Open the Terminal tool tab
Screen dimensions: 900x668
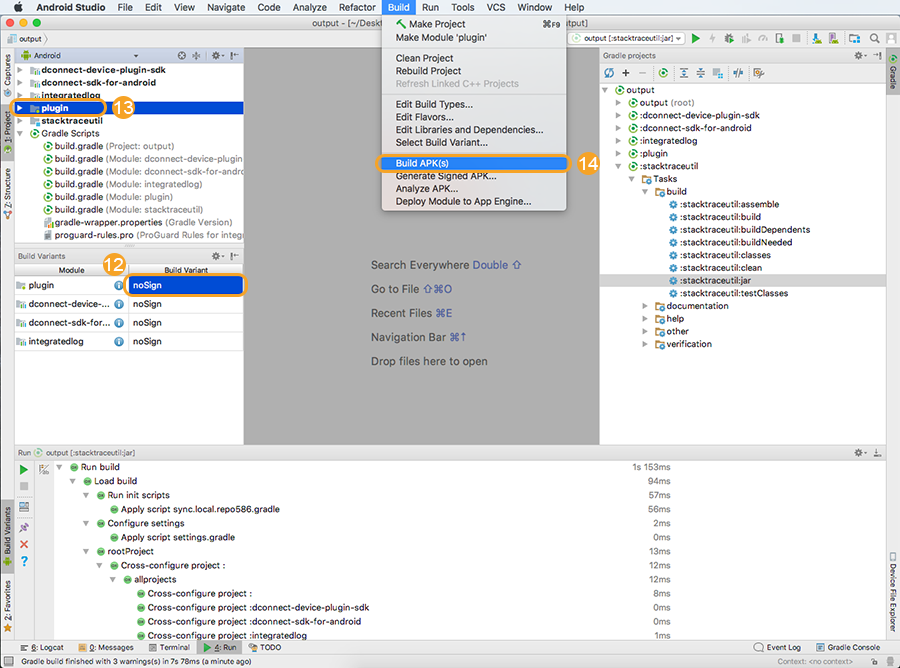pyautogui.click(x=169, y=647)
